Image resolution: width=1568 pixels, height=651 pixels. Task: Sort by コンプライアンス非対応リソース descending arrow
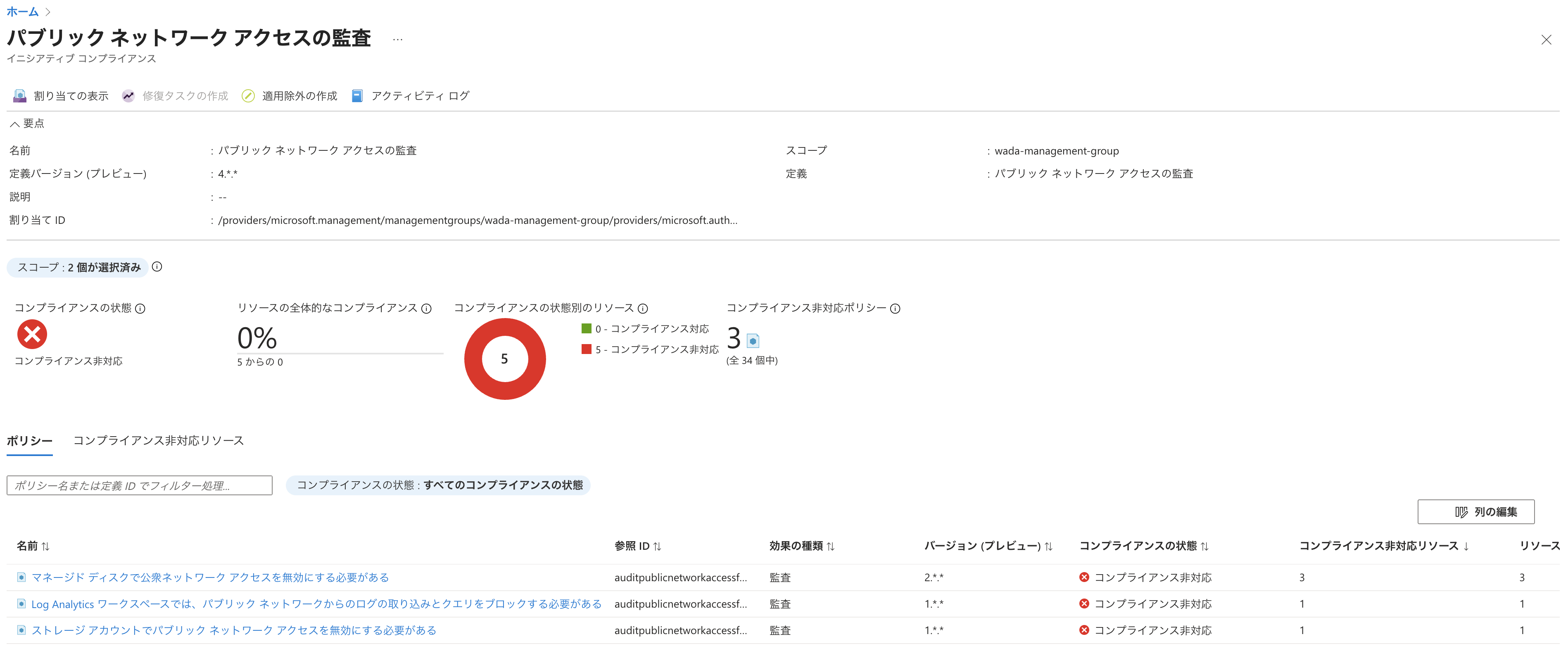pos(1466,546)
